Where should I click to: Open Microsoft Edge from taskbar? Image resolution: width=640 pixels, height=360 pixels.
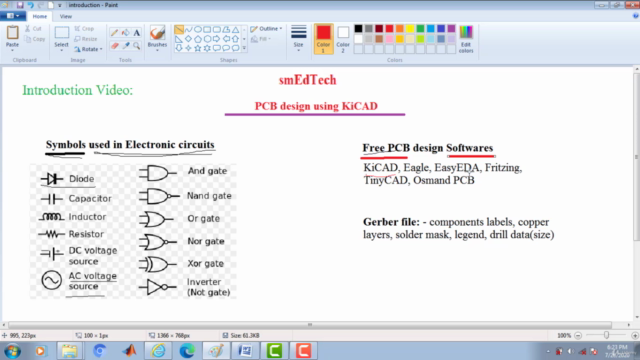click(x=187, y=351)
